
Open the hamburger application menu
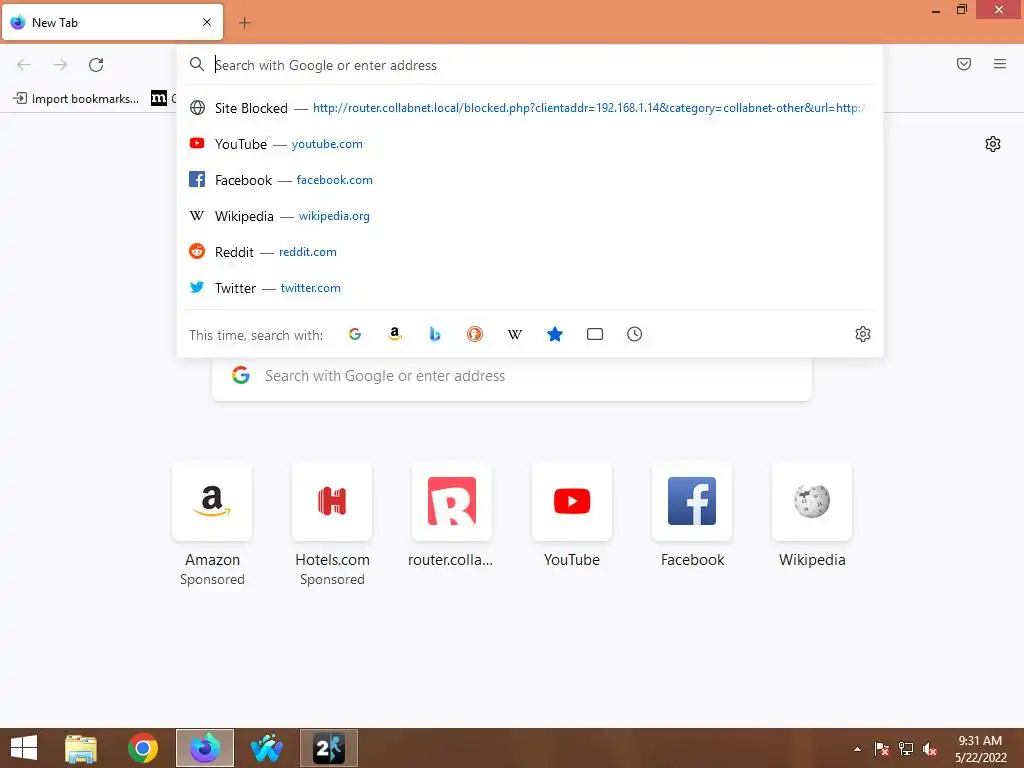point(1000,64)
